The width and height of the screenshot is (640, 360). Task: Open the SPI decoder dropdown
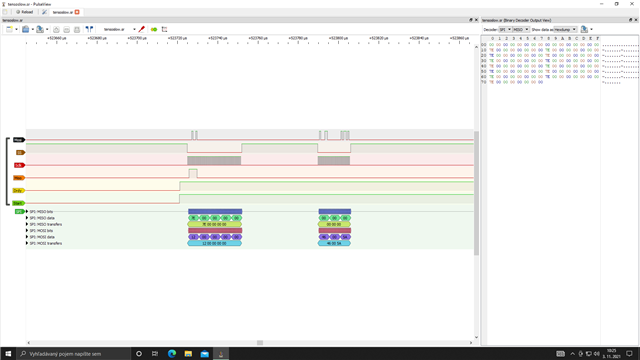point(505,29)
